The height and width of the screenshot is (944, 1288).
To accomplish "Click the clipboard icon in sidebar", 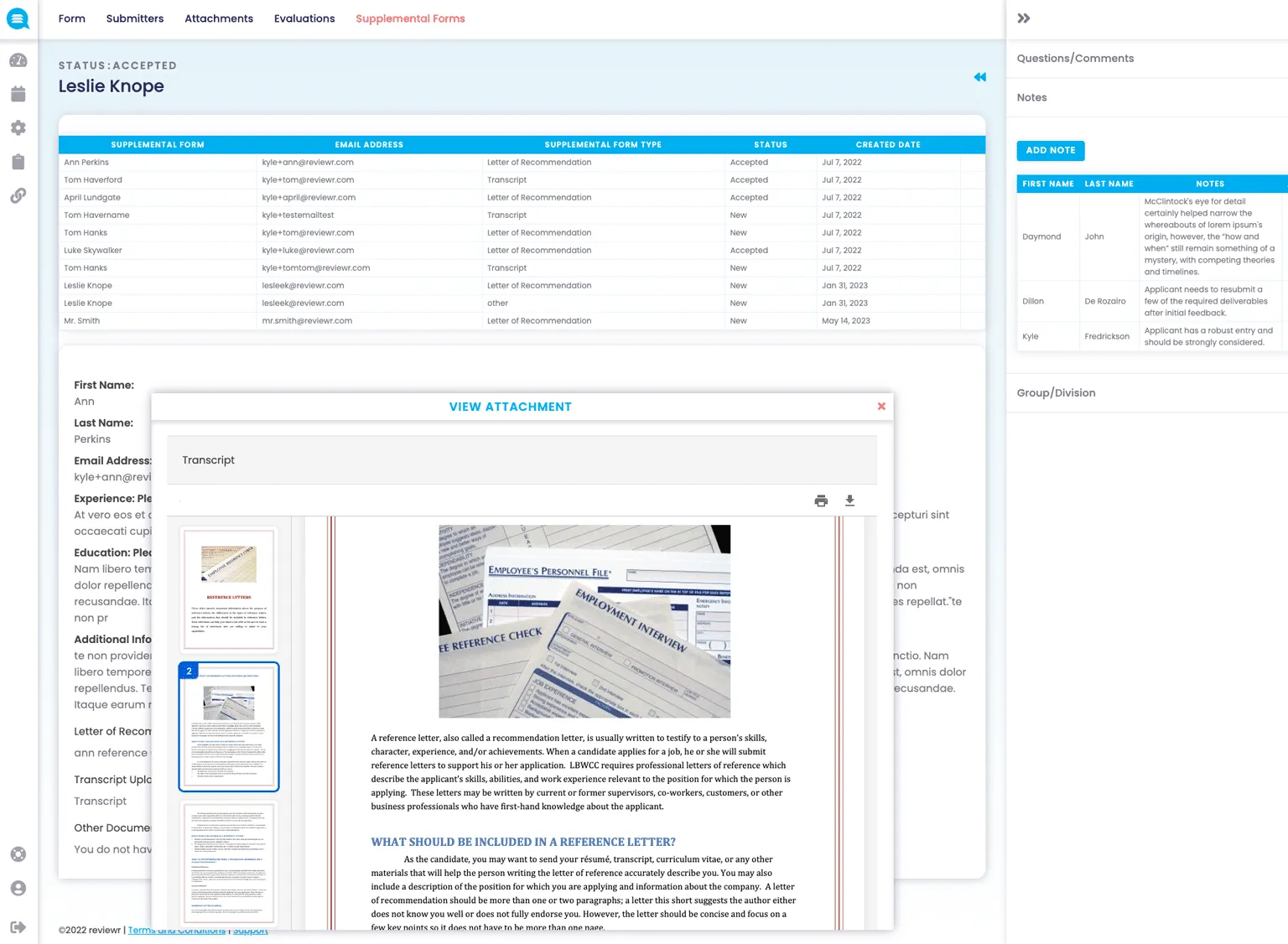I will tap(18, 162).
